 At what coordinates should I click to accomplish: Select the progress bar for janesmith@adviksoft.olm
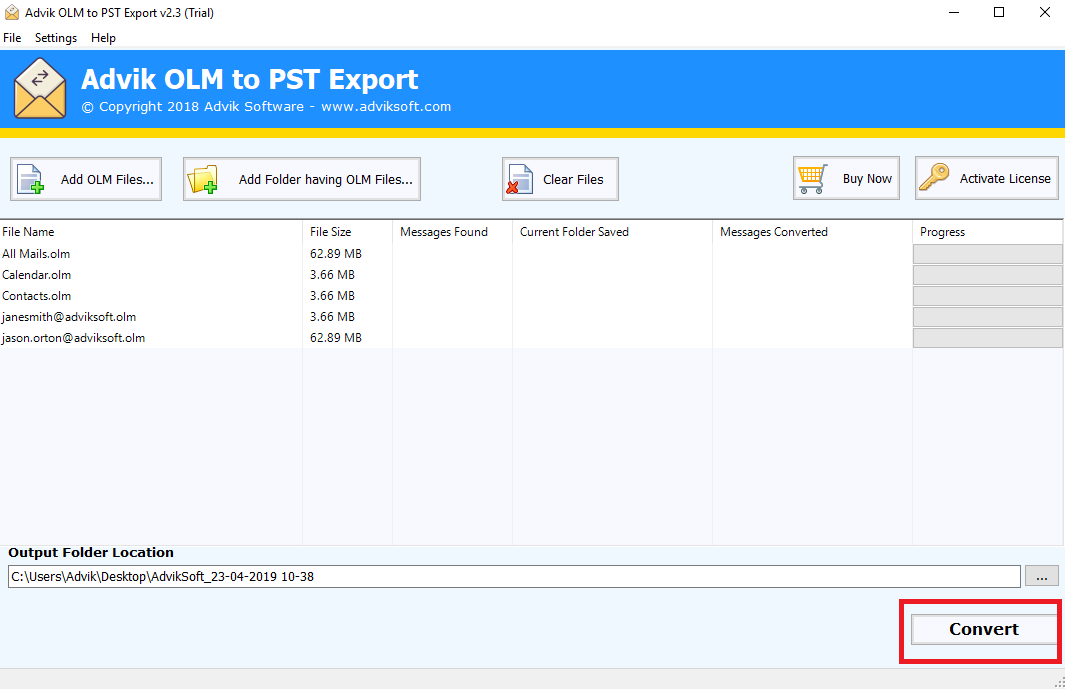pos(988,317)
